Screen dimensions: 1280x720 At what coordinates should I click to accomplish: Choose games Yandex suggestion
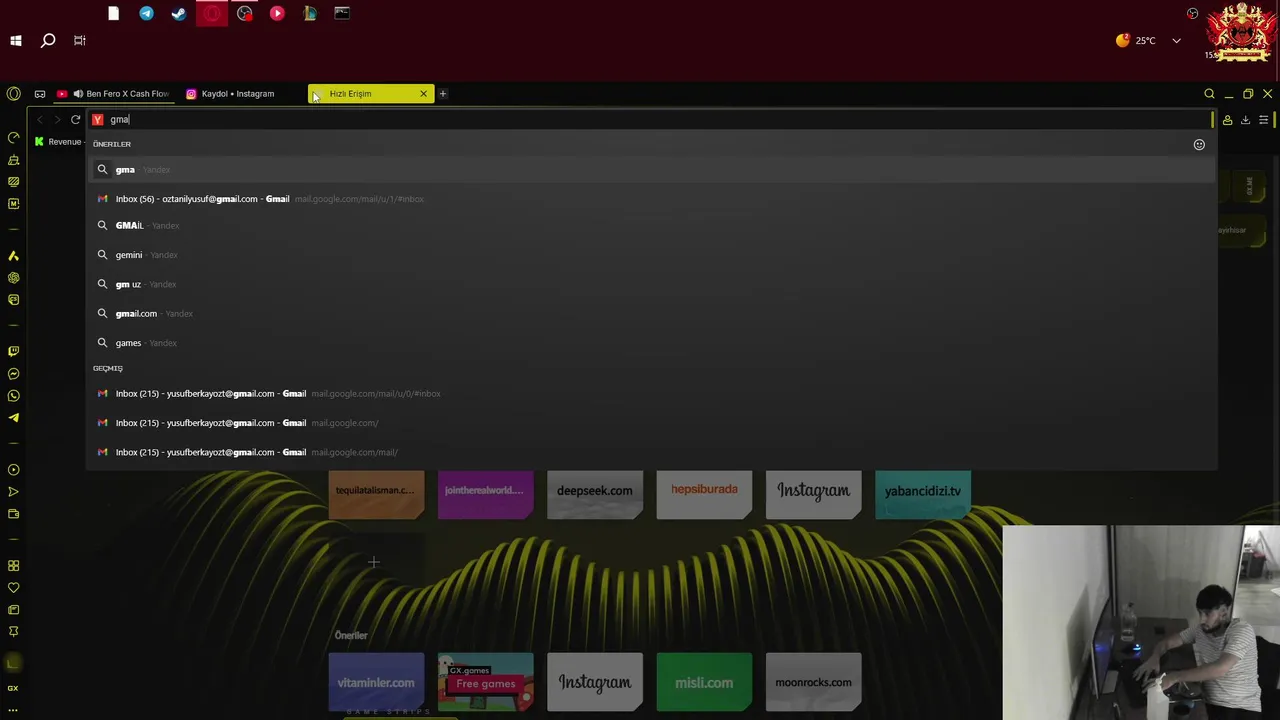(x=651, y=343)
